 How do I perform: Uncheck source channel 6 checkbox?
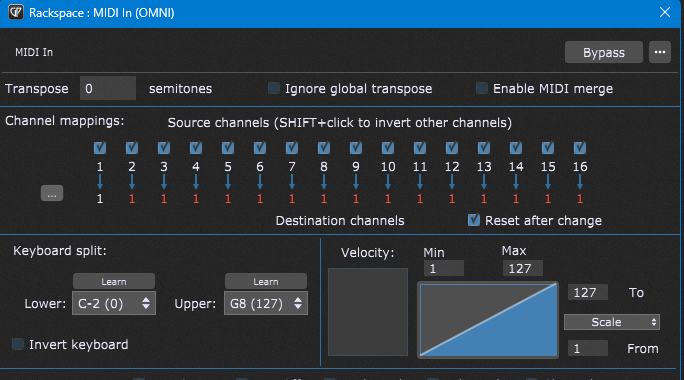(x=260, y=147)
